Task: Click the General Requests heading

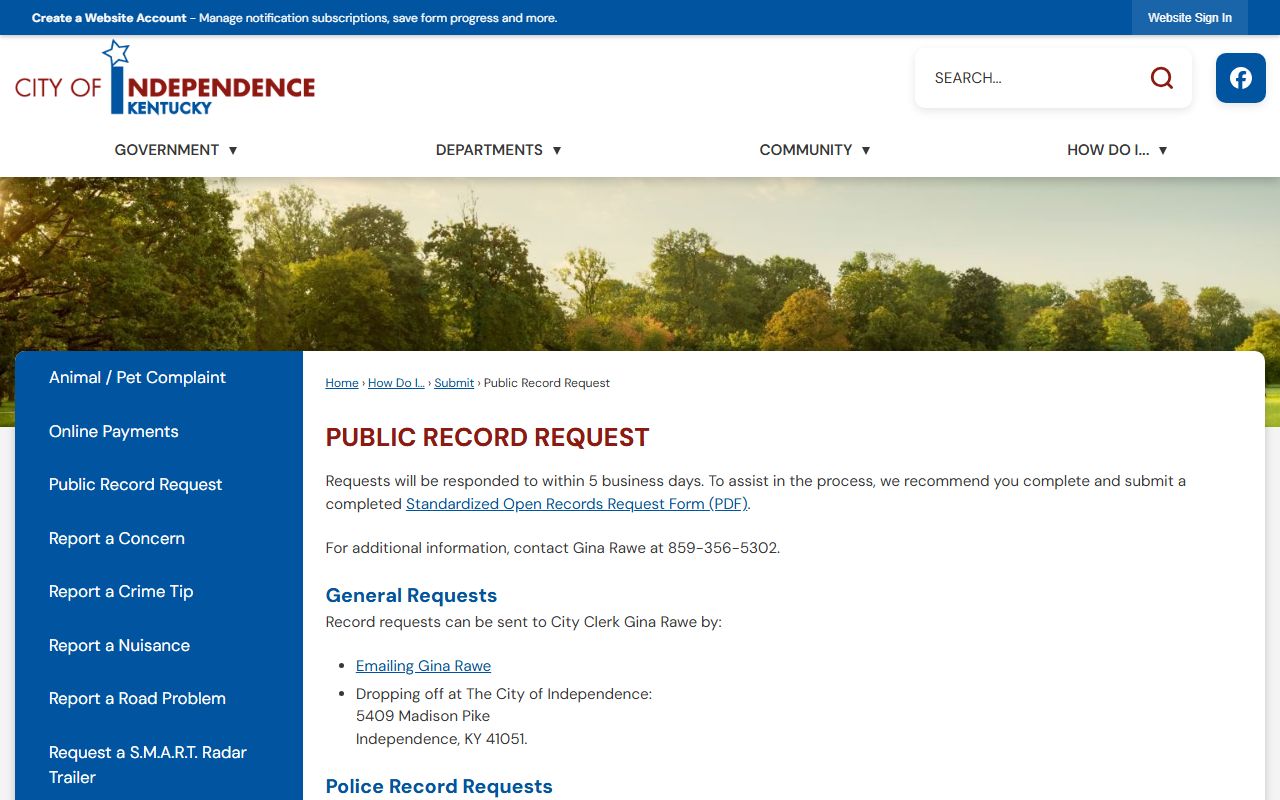Action: (x=411, y=596)
